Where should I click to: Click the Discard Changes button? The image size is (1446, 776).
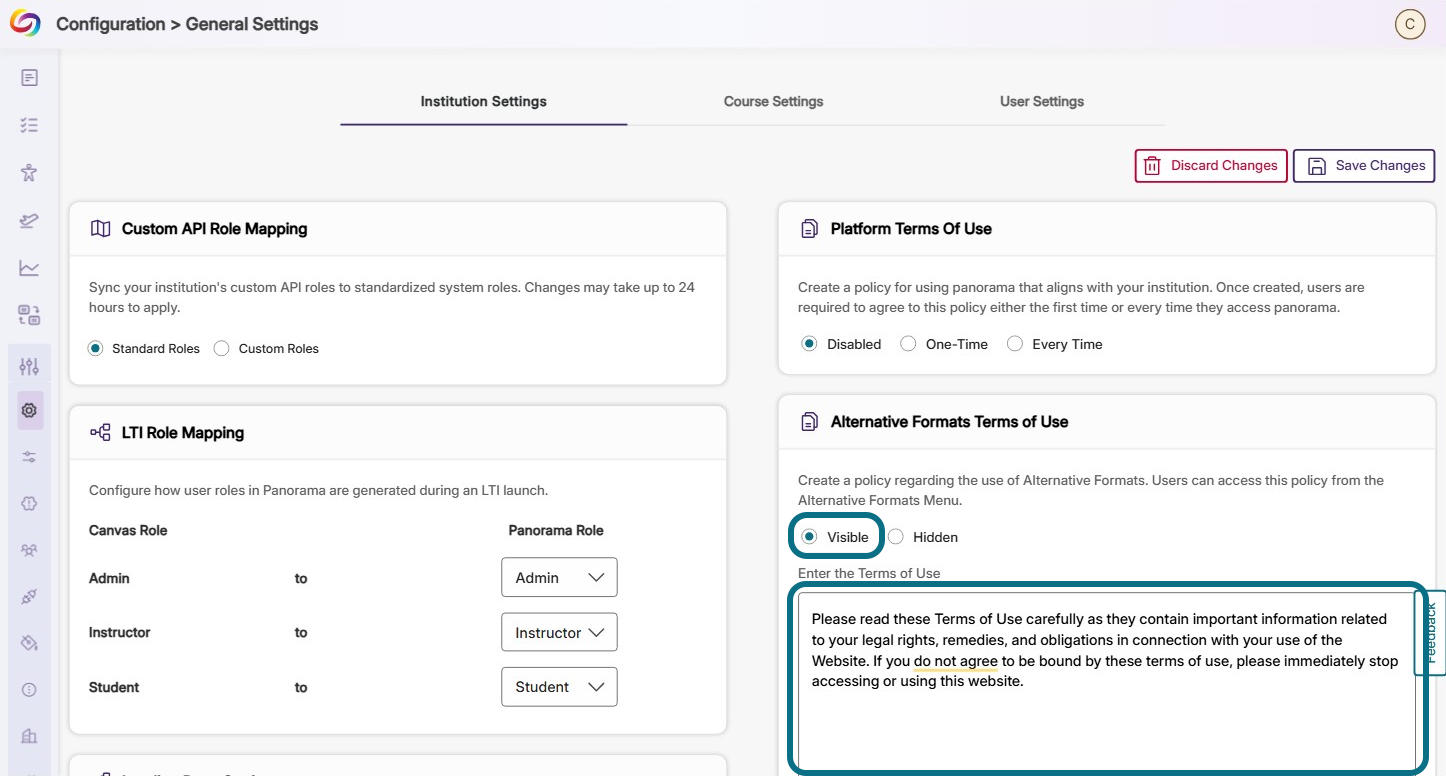click(x=1211, y=166)
